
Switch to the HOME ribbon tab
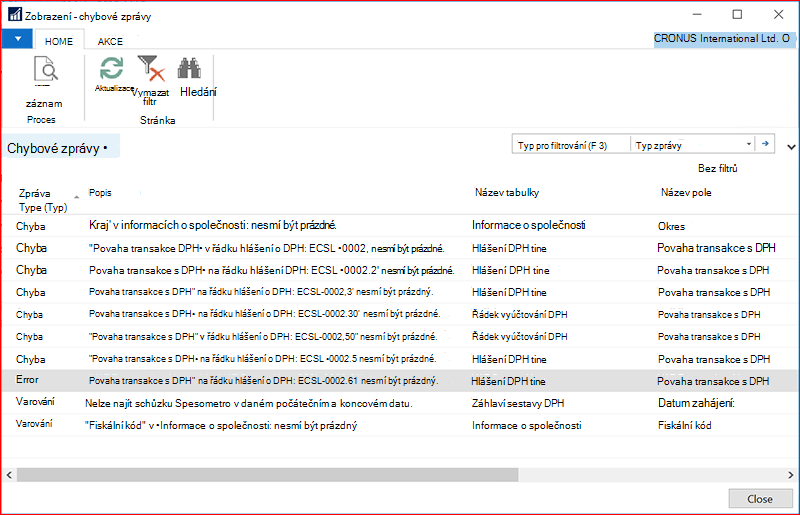click(59, 41)
